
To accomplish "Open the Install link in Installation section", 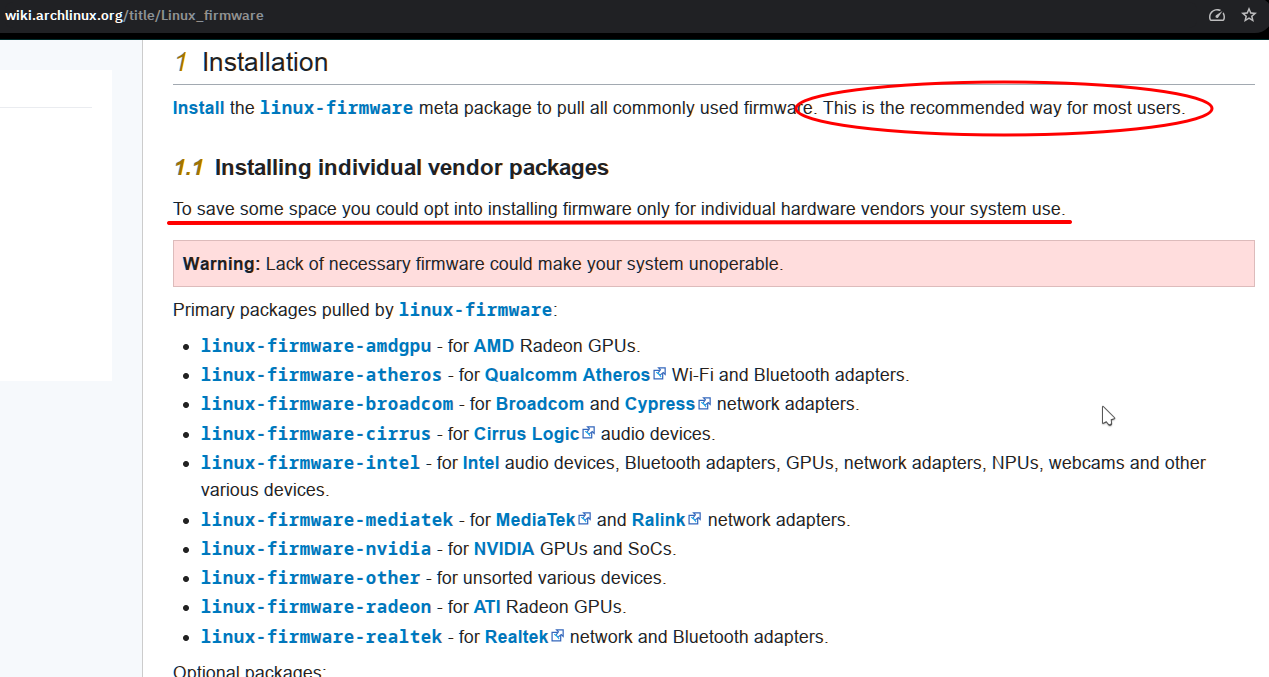I will [198, 108].
